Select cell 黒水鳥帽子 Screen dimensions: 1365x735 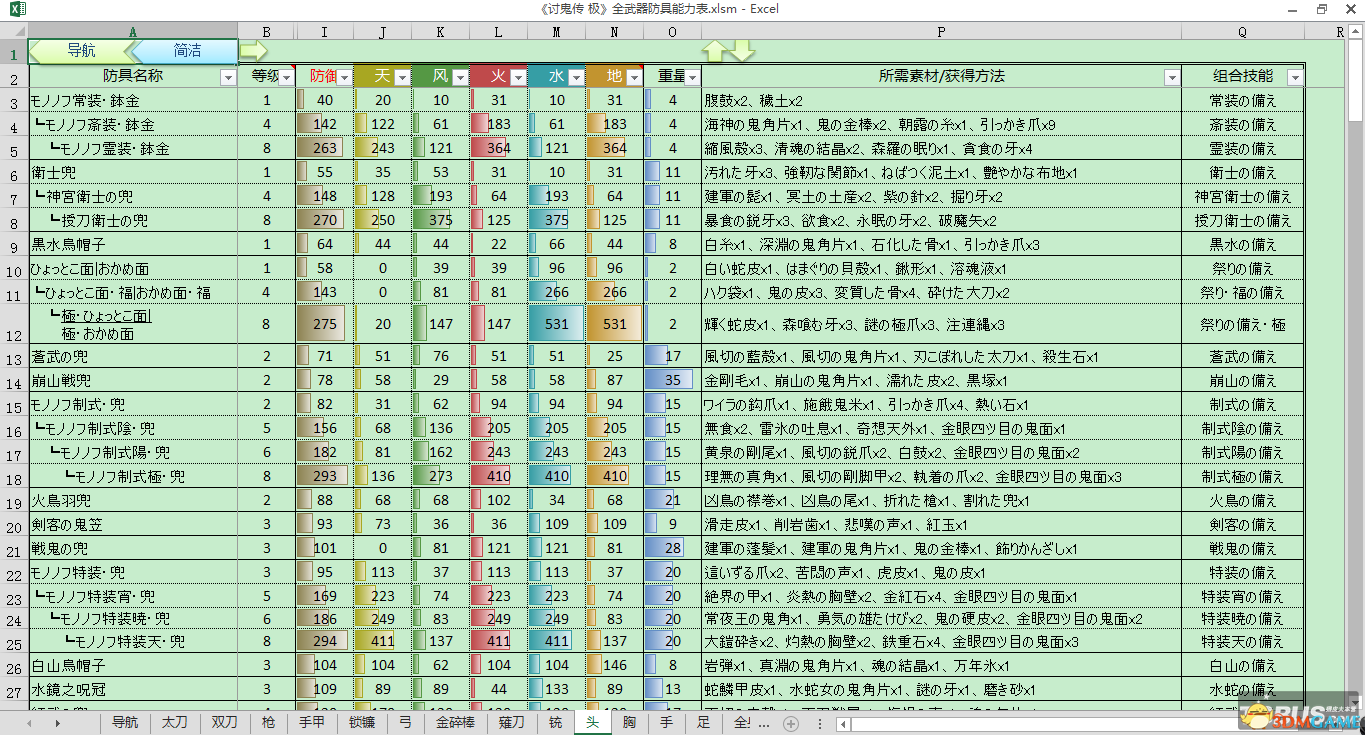(x=133, y=244)
